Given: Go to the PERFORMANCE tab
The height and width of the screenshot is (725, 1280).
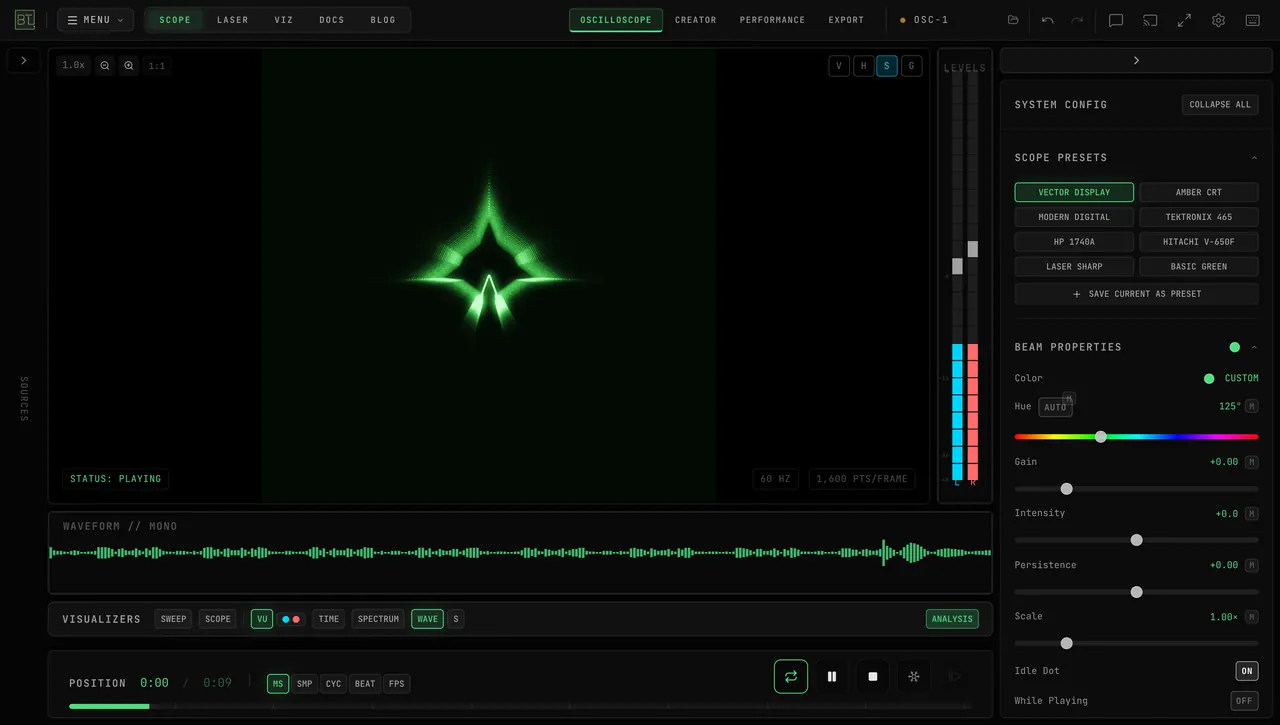Looking at the screenshot, I should click(772, 20).
